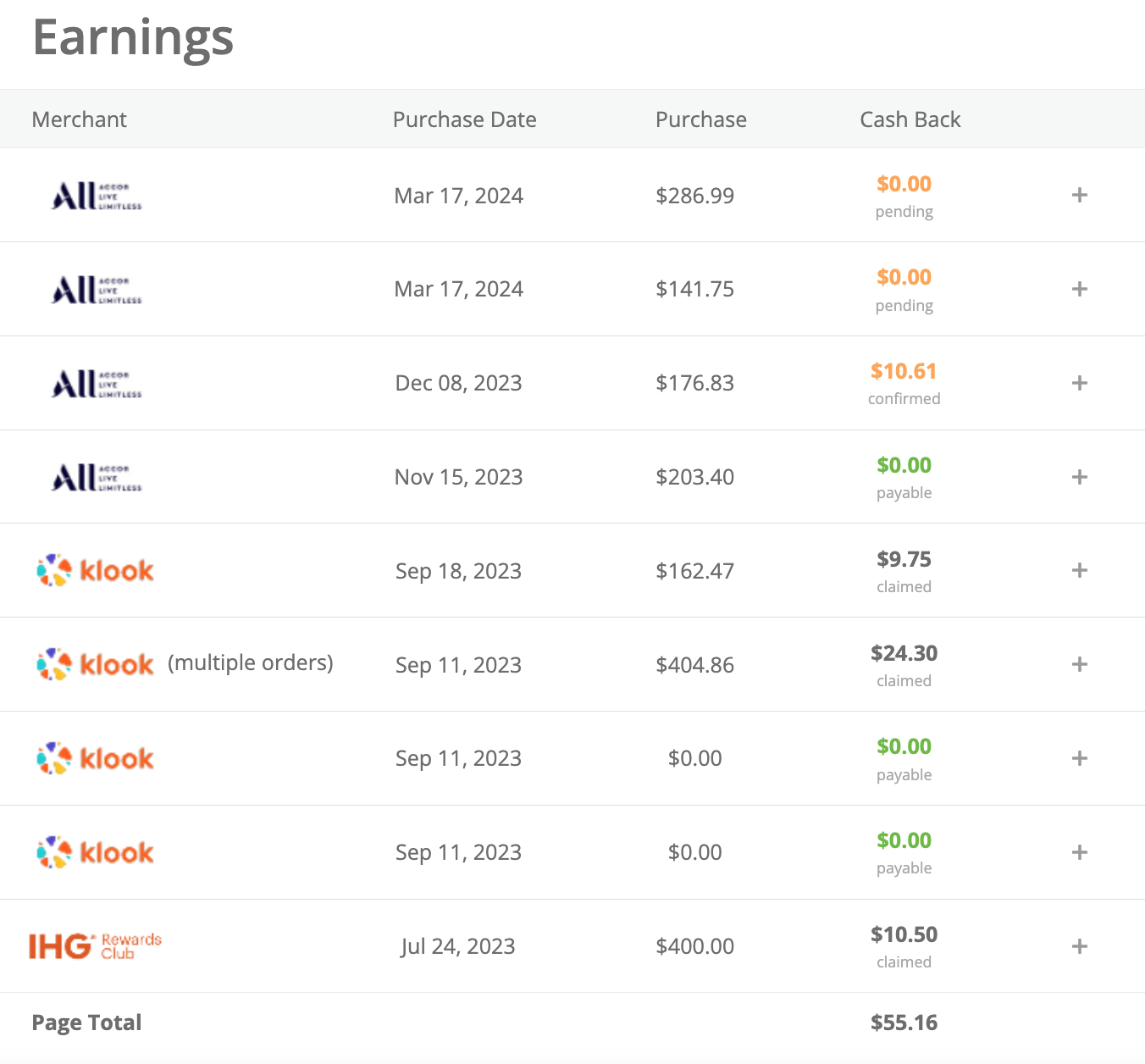1145x1064 pixels.
Task: Expand the Klook multiple orders row
Action: [1079, 664]
